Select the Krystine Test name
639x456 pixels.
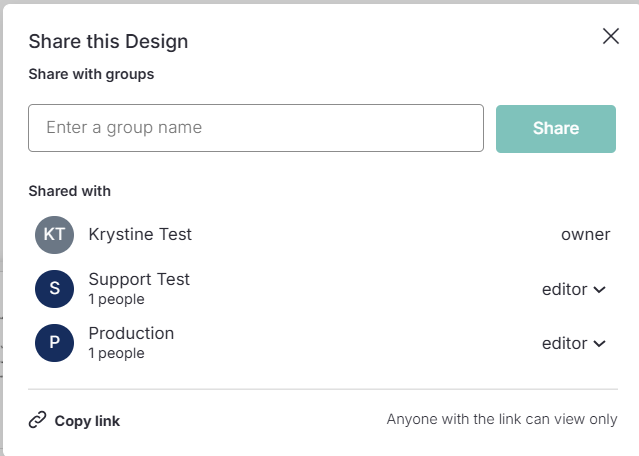pyautogui.click(x=140, y=234)
